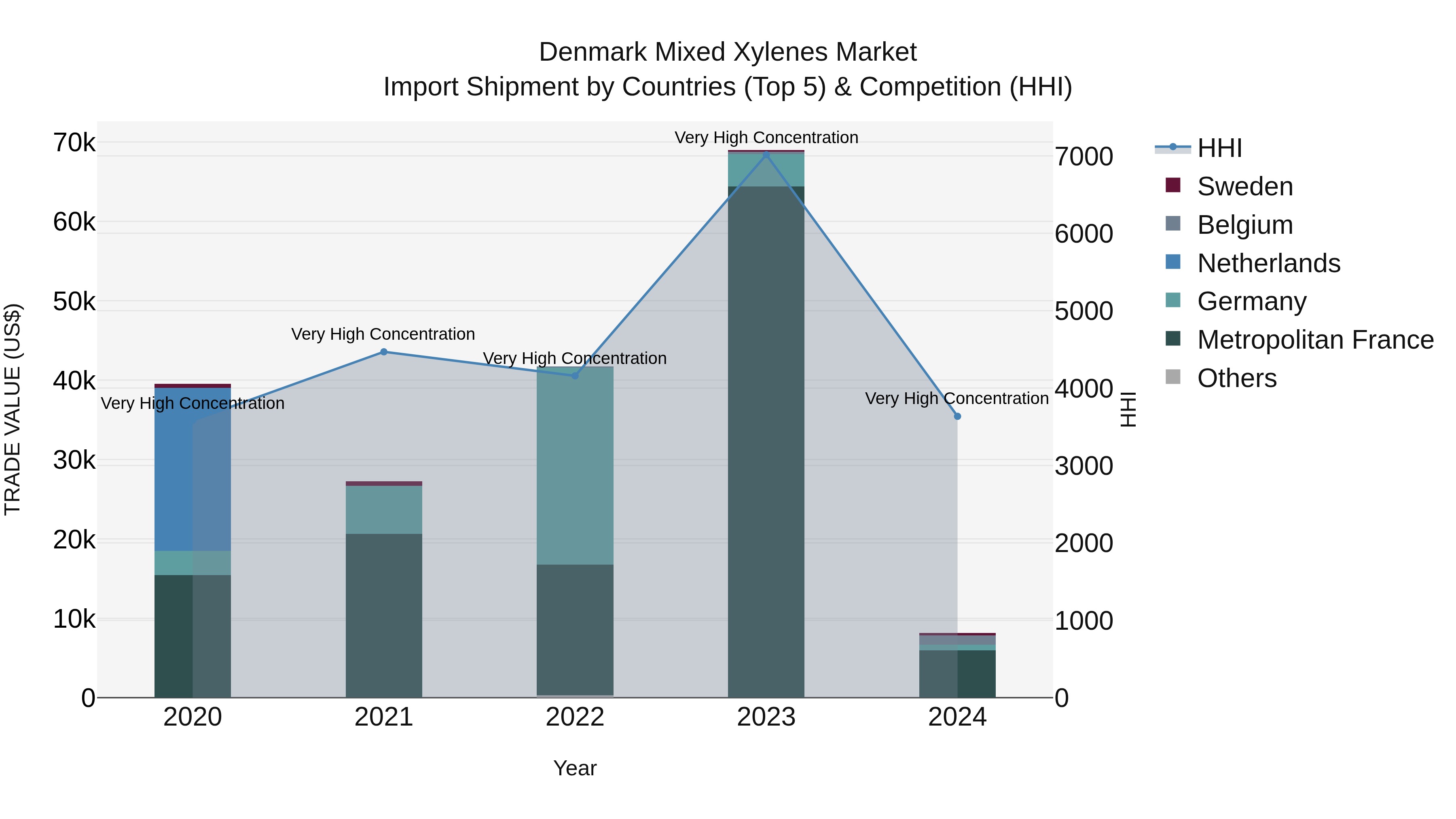Click the Germany teal legend swatch
1456x819 pixels.
[1173, 300]
